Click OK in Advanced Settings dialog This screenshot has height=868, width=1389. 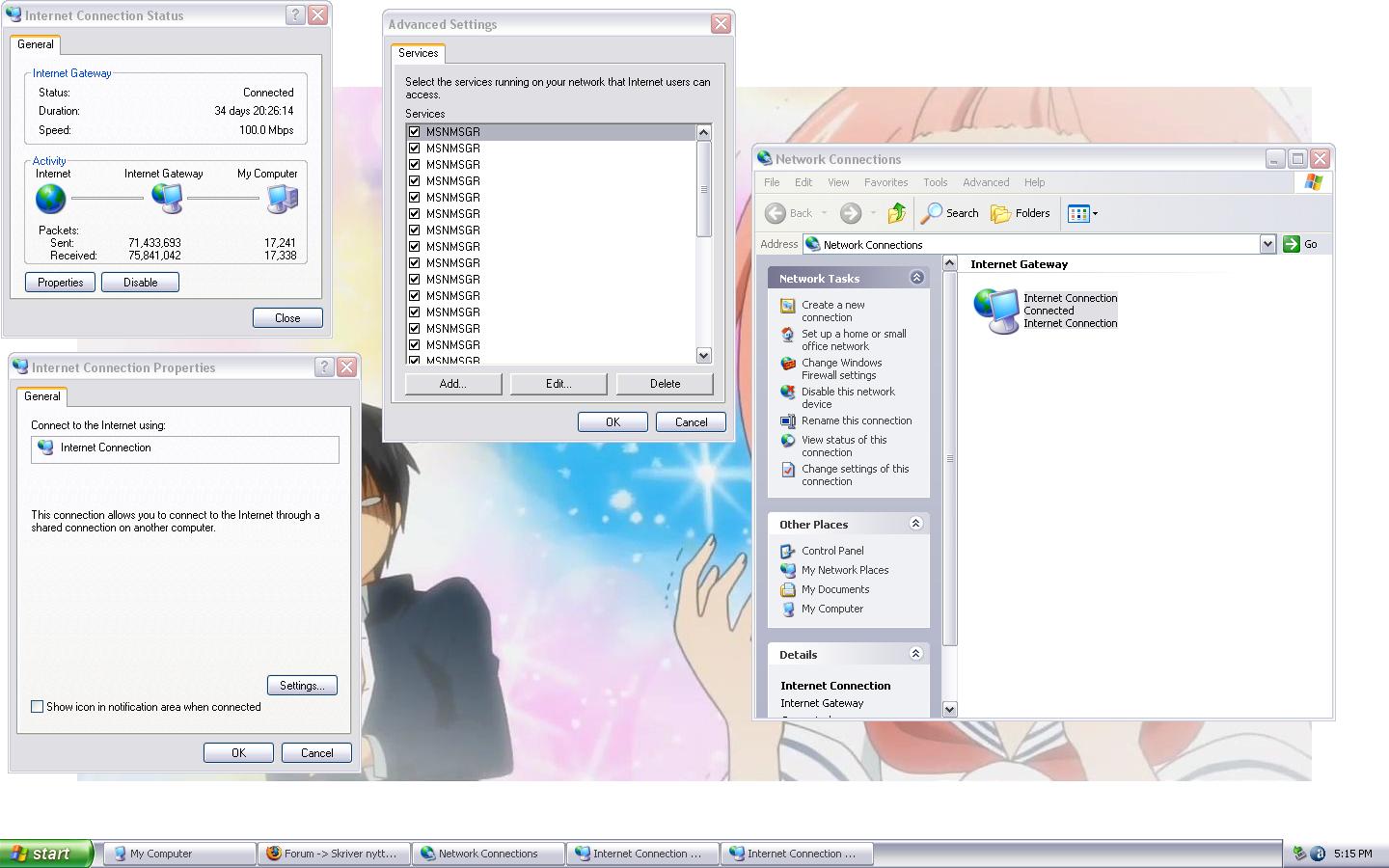click(613, 422)
